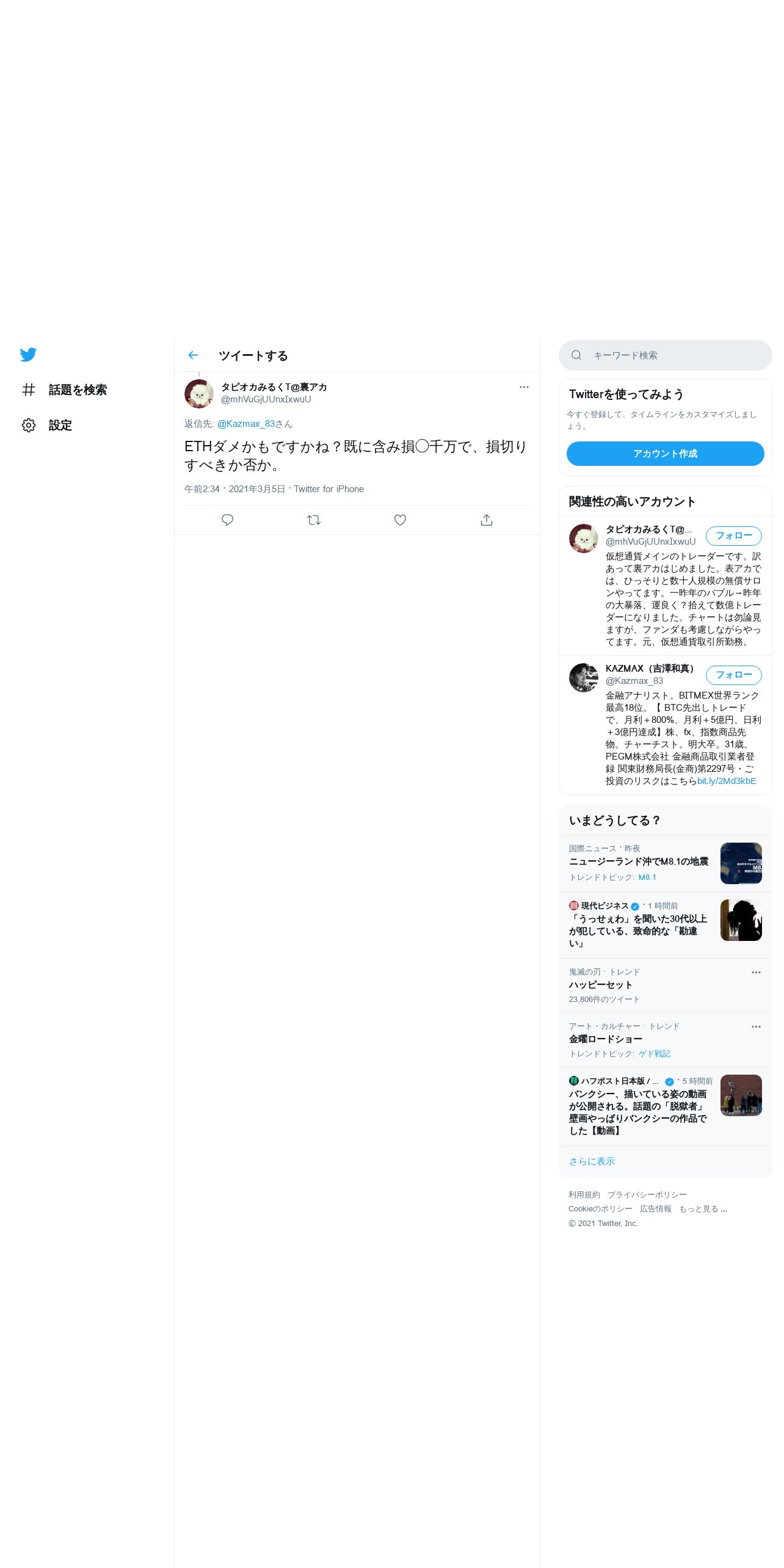Go back using the left arrow icon
The width and height of the screenshot is (784, 1568).
194,355
